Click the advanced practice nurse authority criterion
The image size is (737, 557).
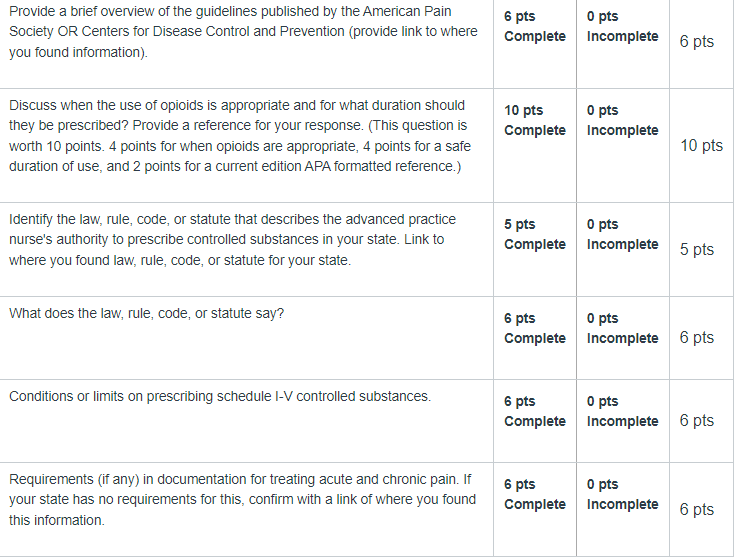pos(232,240)
